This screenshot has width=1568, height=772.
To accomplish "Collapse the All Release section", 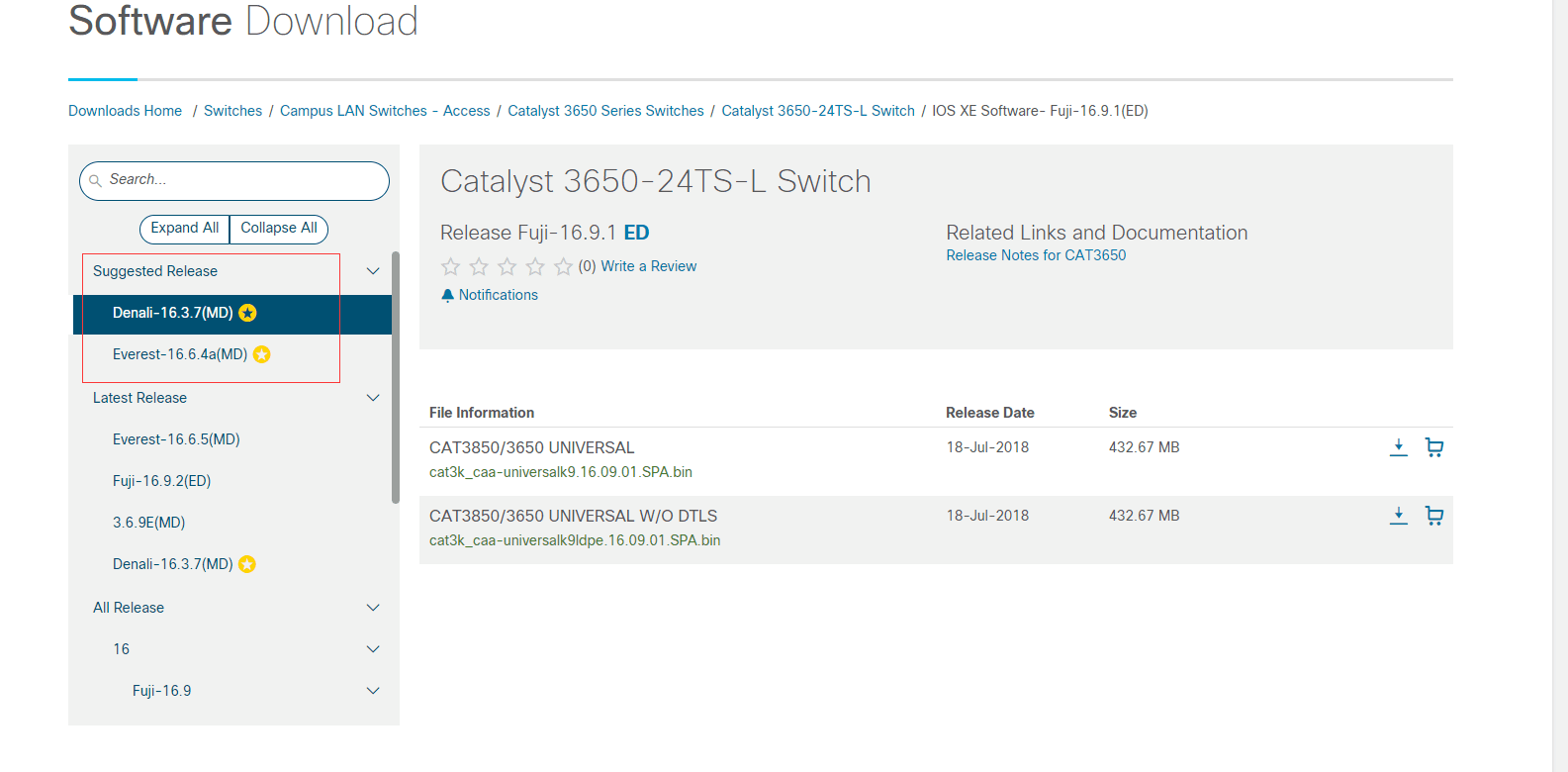I will click(x=373, y=608).
